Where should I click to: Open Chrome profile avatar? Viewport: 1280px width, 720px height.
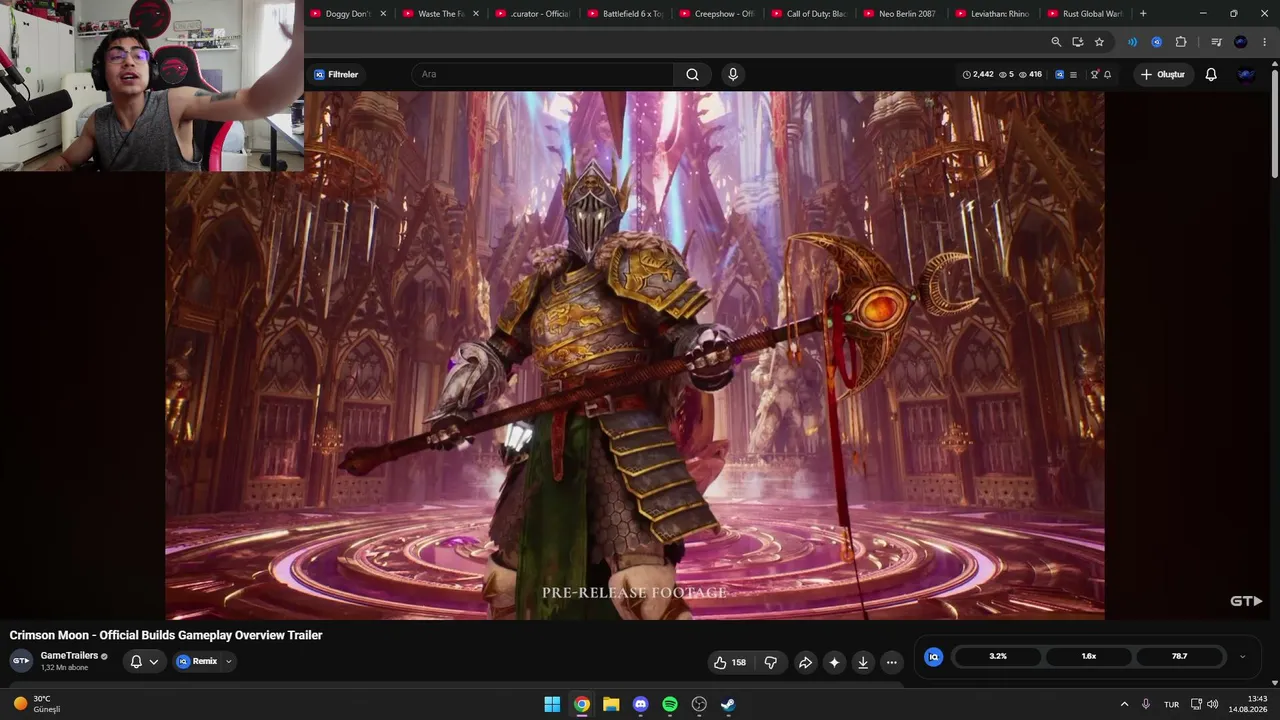coord(1241,42)
